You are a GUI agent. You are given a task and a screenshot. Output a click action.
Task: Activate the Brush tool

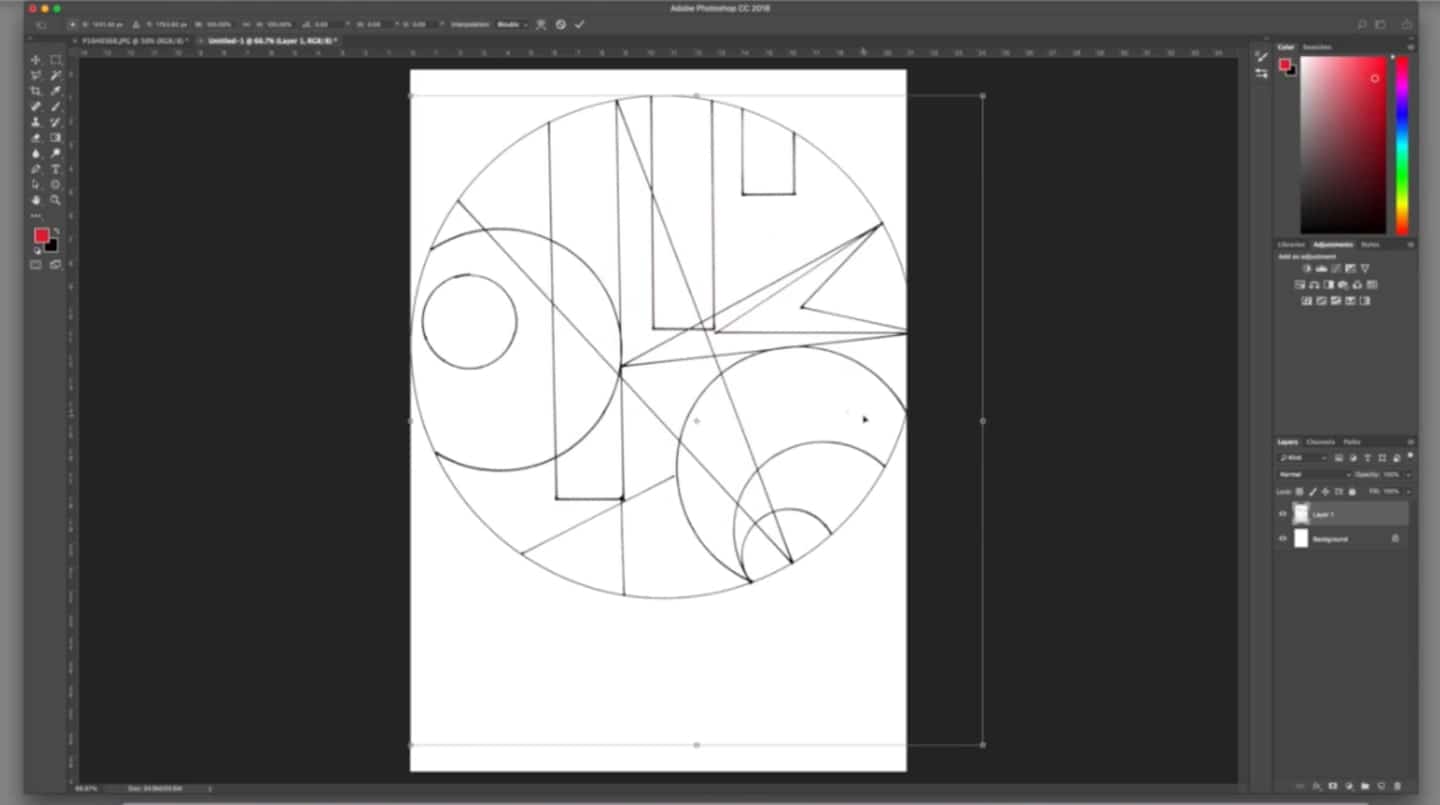[x=56, y=106]
